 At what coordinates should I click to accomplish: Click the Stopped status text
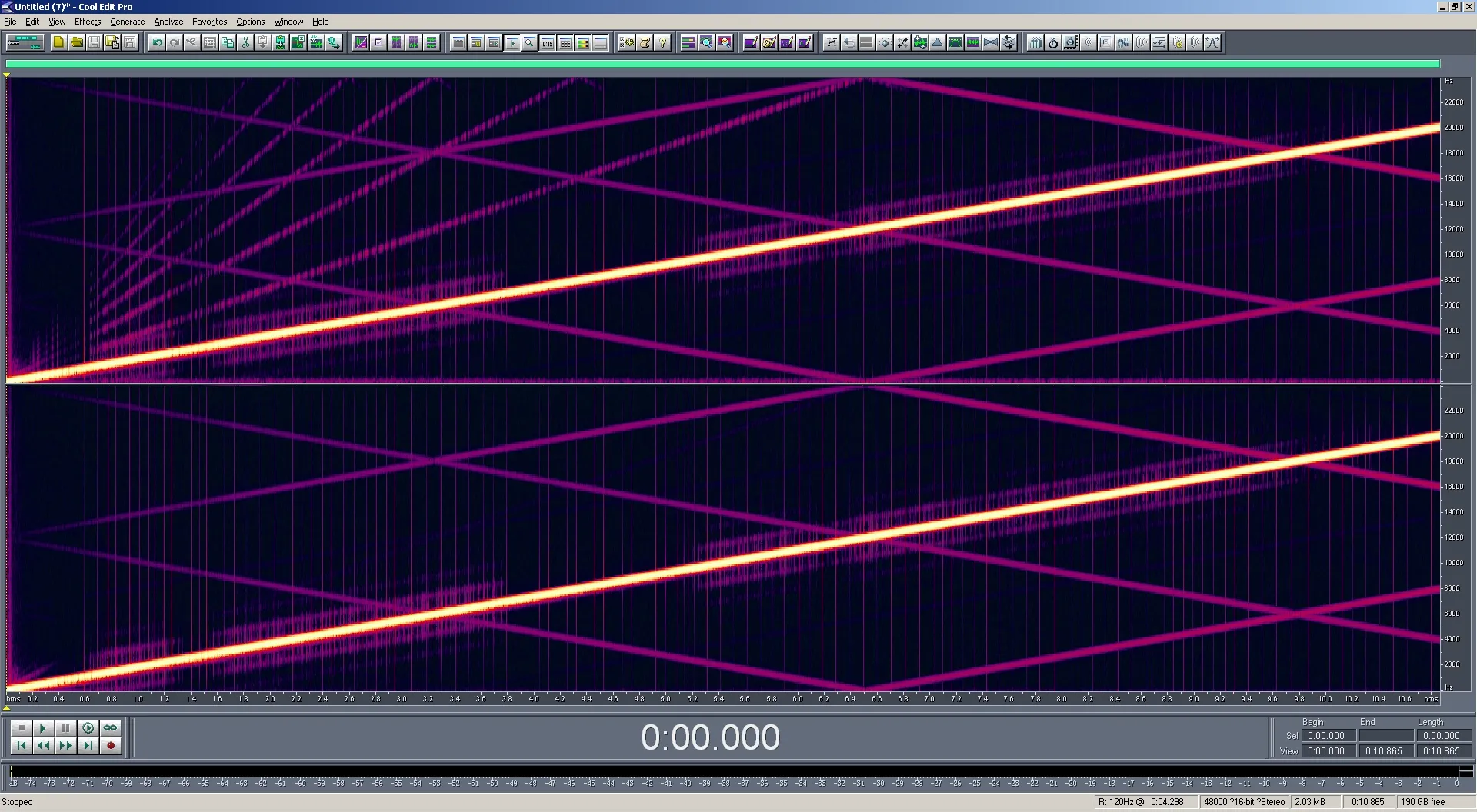pos(17,802)
